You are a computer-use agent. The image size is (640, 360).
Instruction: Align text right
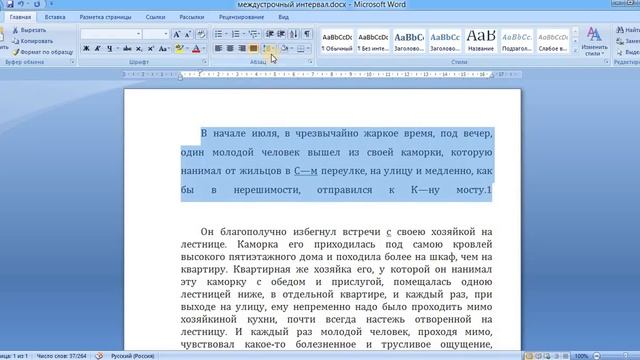242,49
